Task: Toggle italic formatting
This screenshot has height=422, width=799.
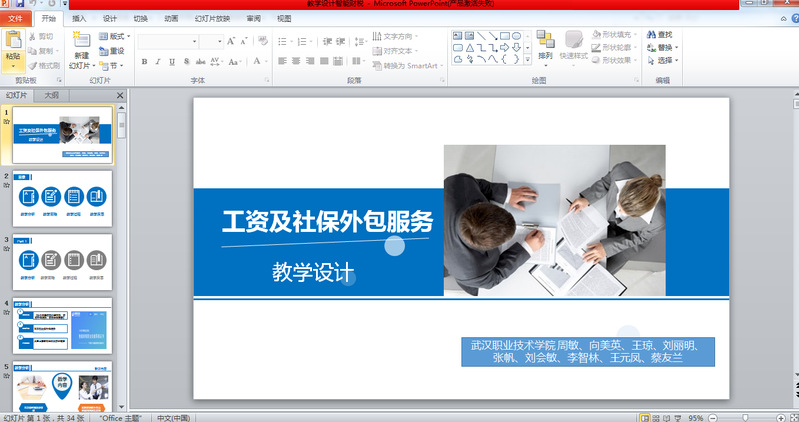Action: pos(158,62)
